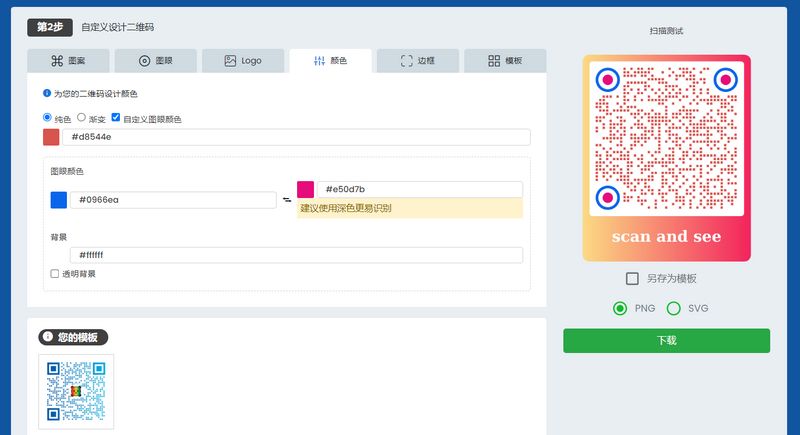
Task: Select the 颜色 color tab
Action: [331, 61]
